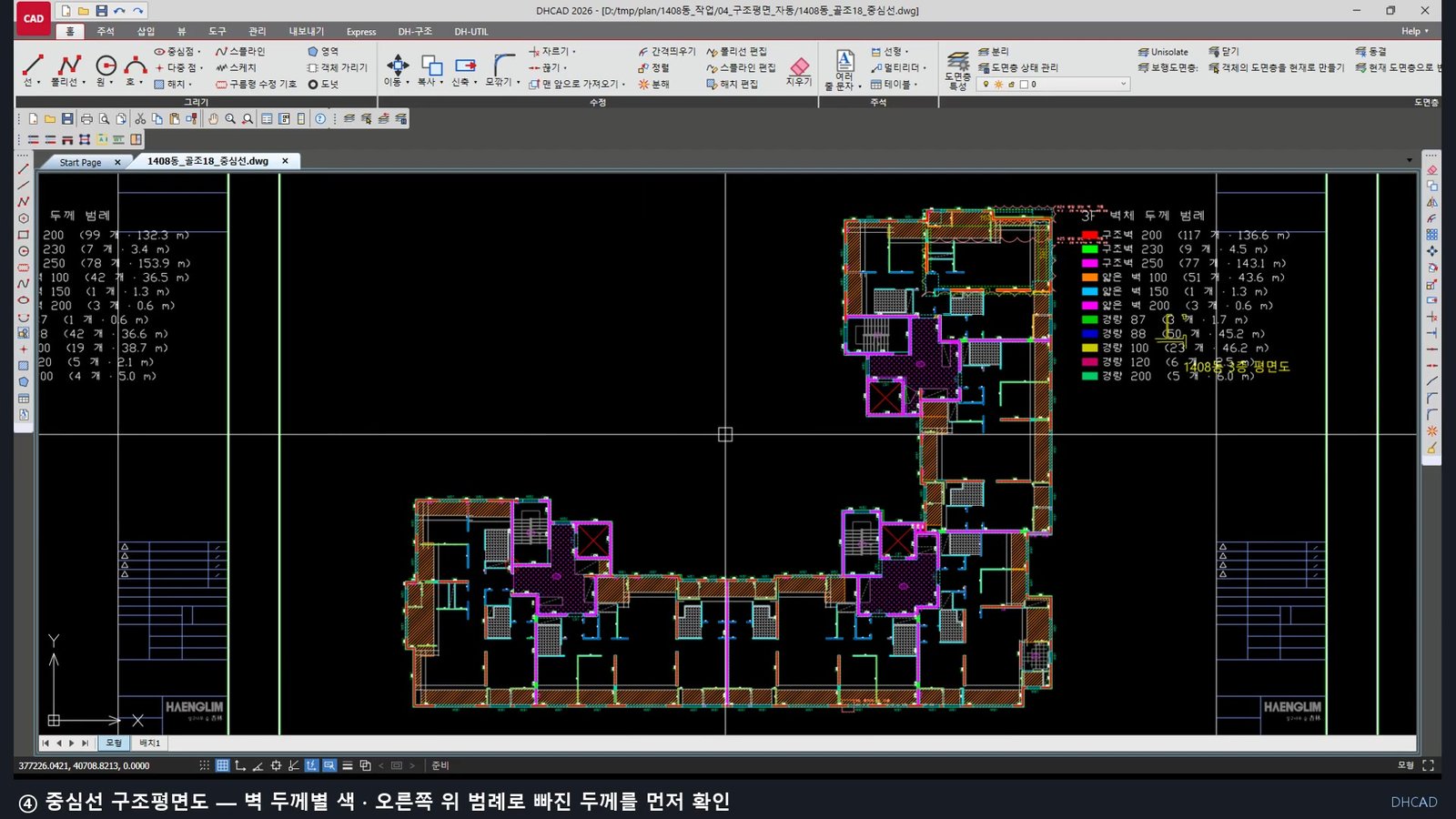1456x819 pixels.
Task: Switch to the Start Page document tab
Action: pyautogui.click(x=80, y=162)
